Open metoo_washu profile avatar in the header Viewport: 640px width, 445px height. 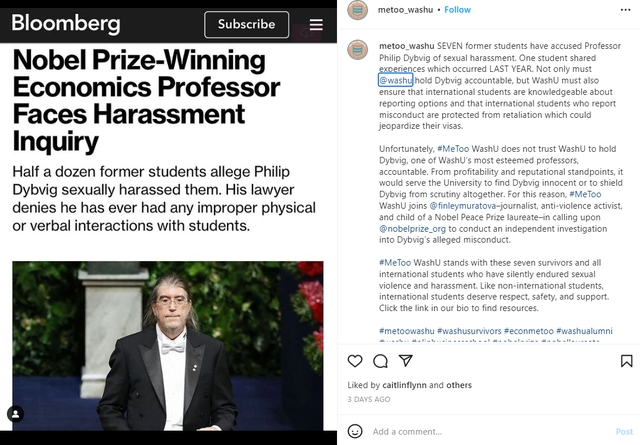pyautogui.click(x=358, y=10)
